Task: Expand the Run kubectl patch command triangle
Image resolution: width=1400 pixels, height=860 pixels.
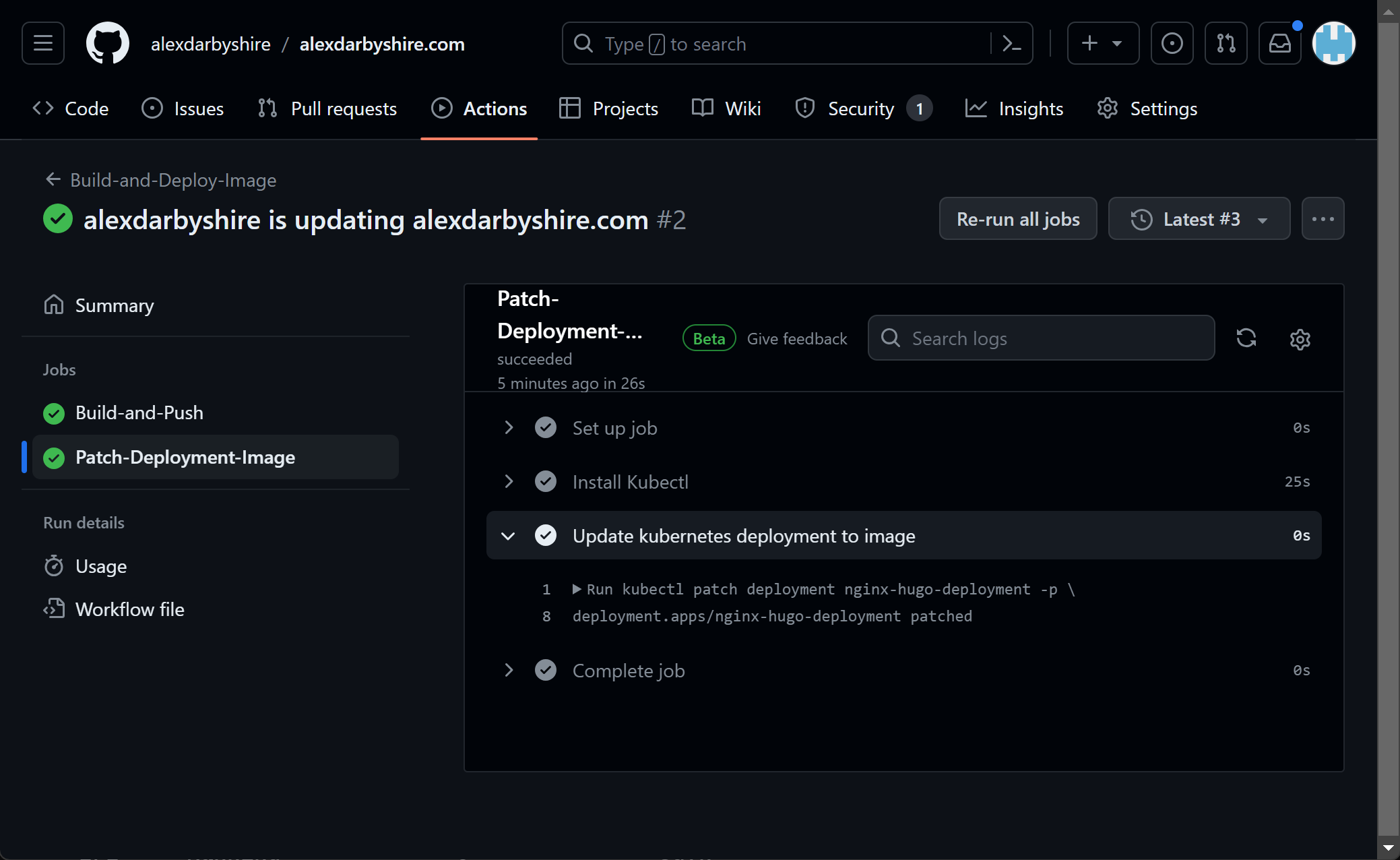Action: pyautogui.click(x=577, y=589)
